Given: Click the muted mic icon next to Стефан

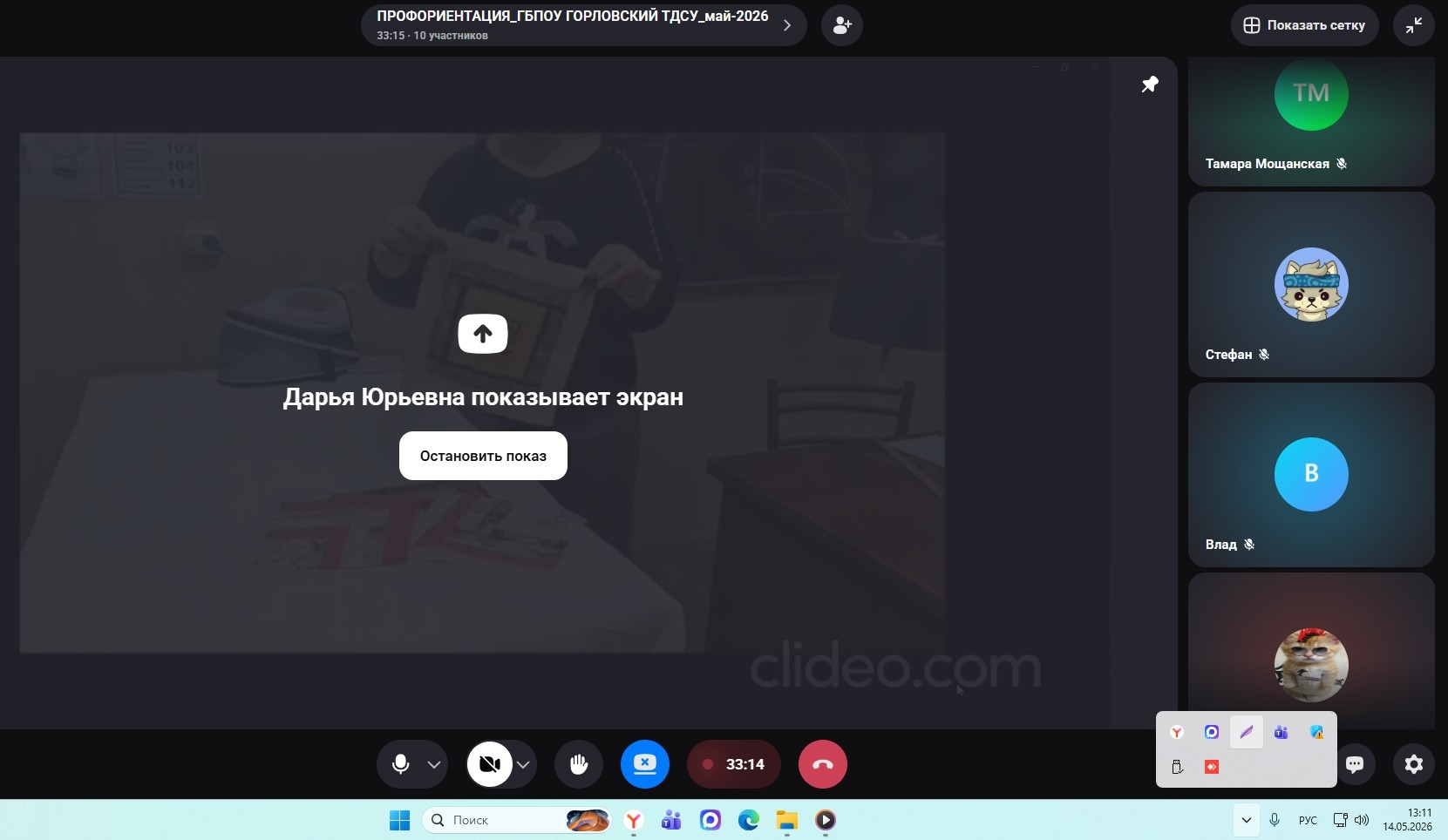Looking at the screenshot, I should (1264, 355).
